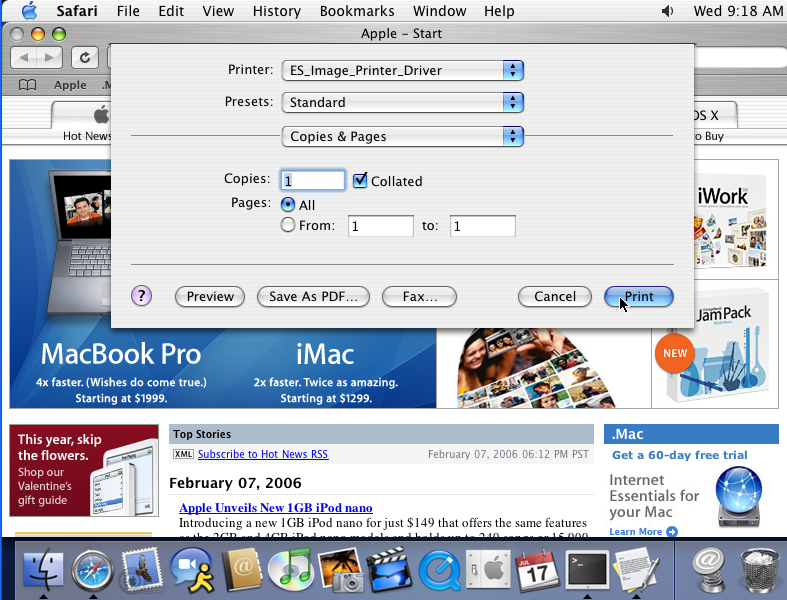
Task: Open Apple Unveils New 1GB iPod nano link
Action: click(276, 508)
